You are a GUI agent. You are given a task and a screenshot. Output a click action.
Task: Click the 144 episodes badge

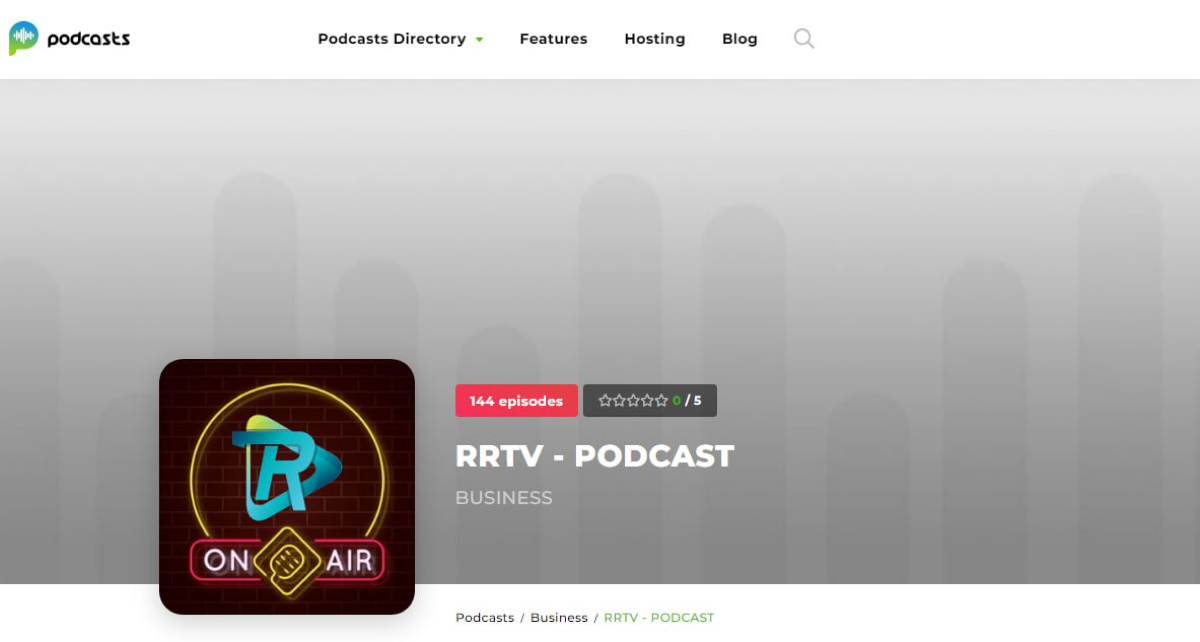[516, 401]
